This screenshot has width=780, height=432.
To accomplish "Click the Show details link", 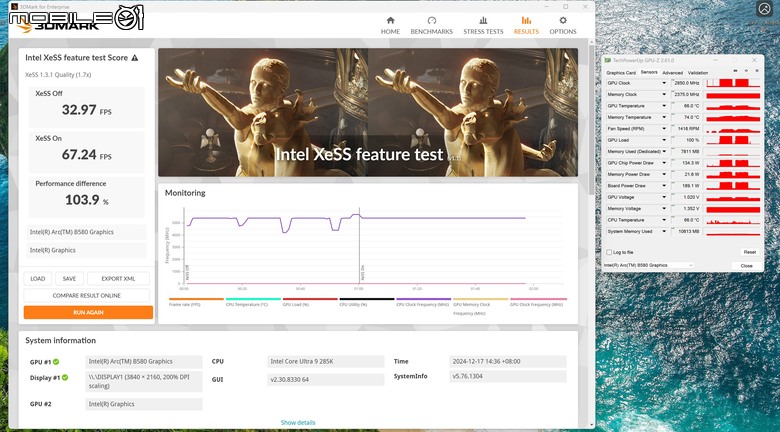I will [x=298, y=423].
